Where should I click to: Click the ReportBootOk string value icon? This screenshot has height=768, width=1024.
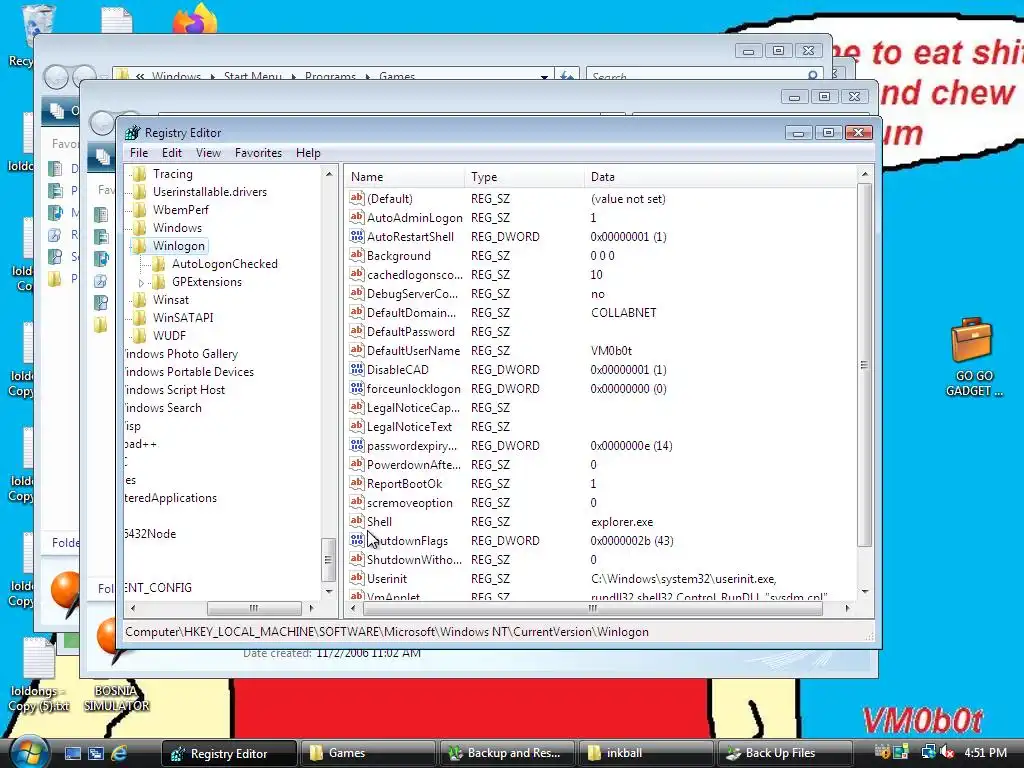point(357,483)
